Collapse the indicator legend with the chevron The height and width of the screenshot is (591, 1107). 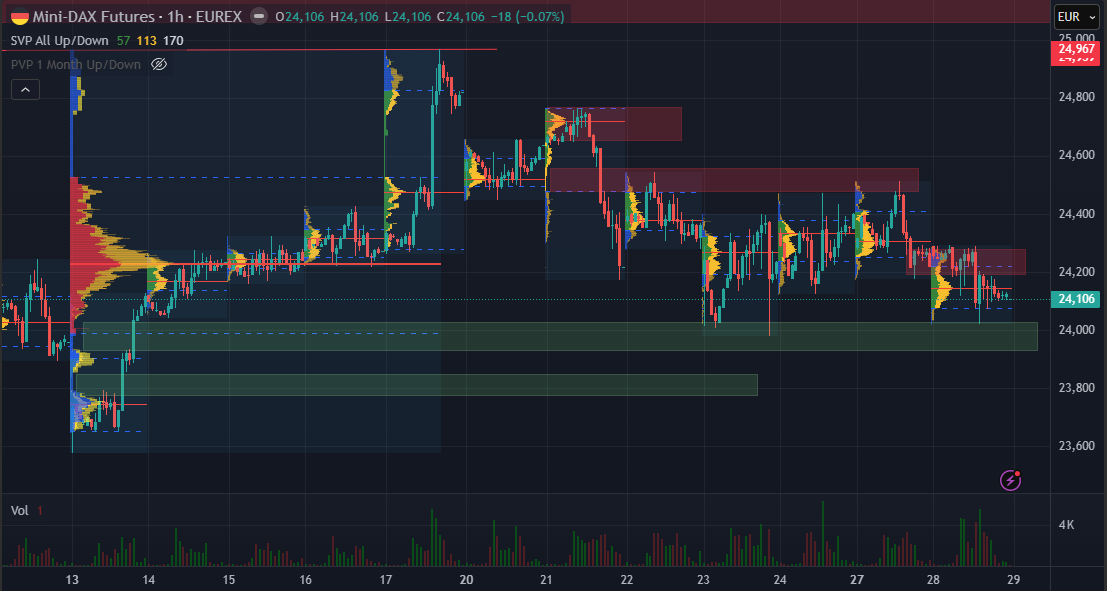(25, 90)
